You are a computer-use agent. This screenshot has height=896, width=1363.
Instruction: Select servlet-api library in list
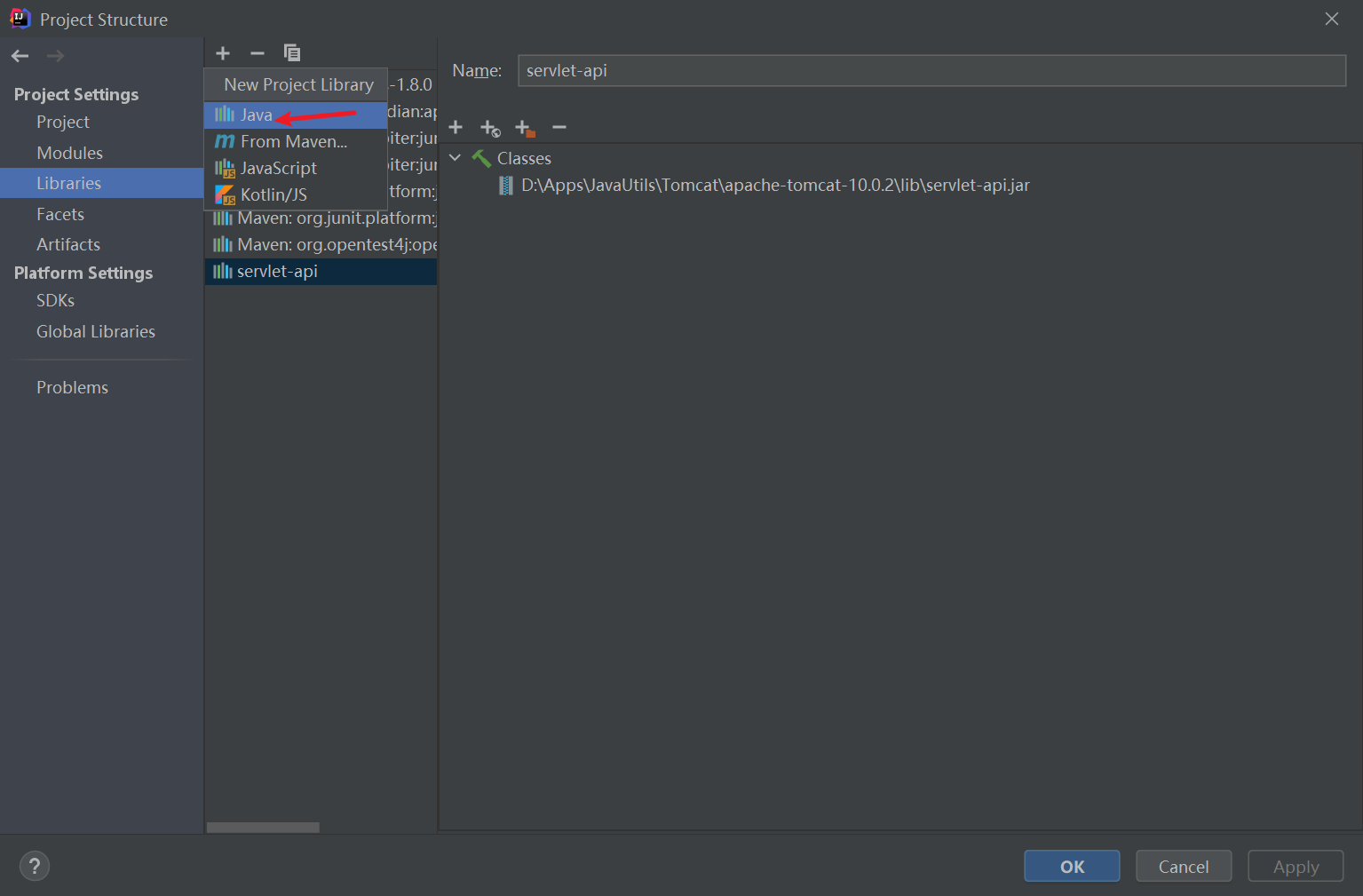(321, 271)
